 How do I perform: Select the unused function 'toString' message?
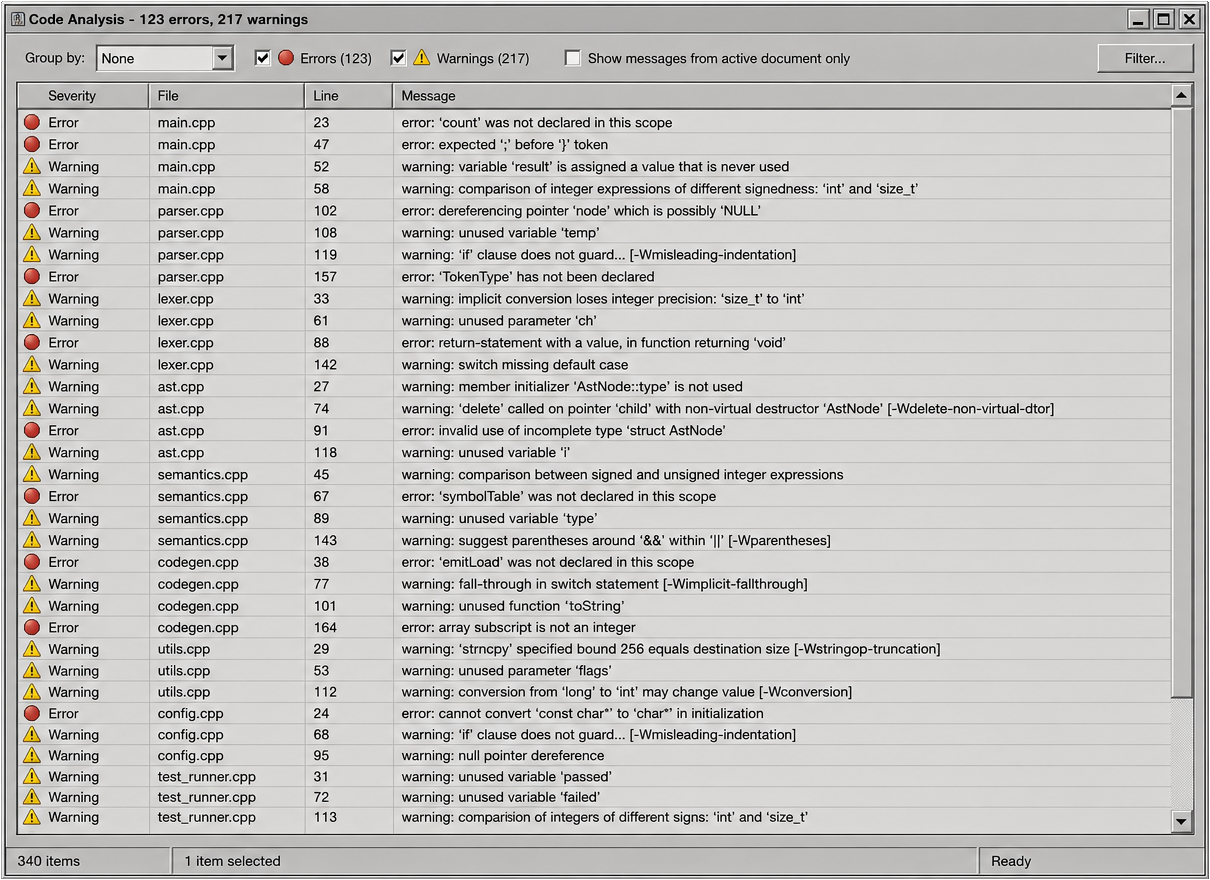point(513,606)
